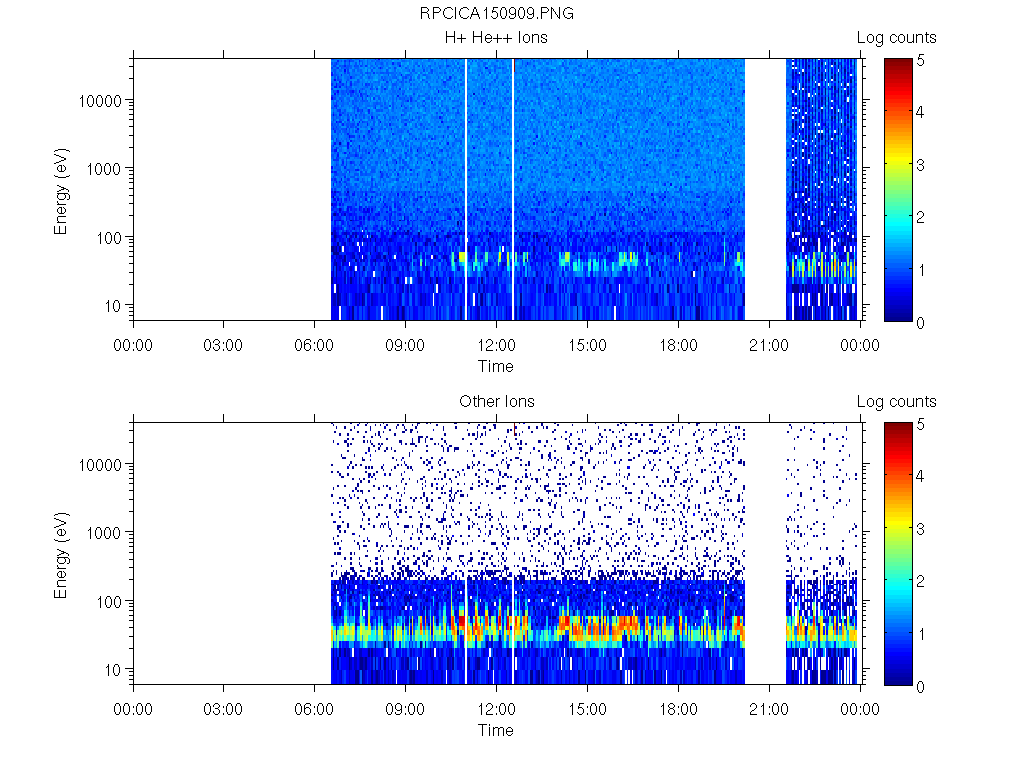The image size is (1024, 768).
Task: Click the main H+ He++ spectrogram data block
Action: (538, 189)
